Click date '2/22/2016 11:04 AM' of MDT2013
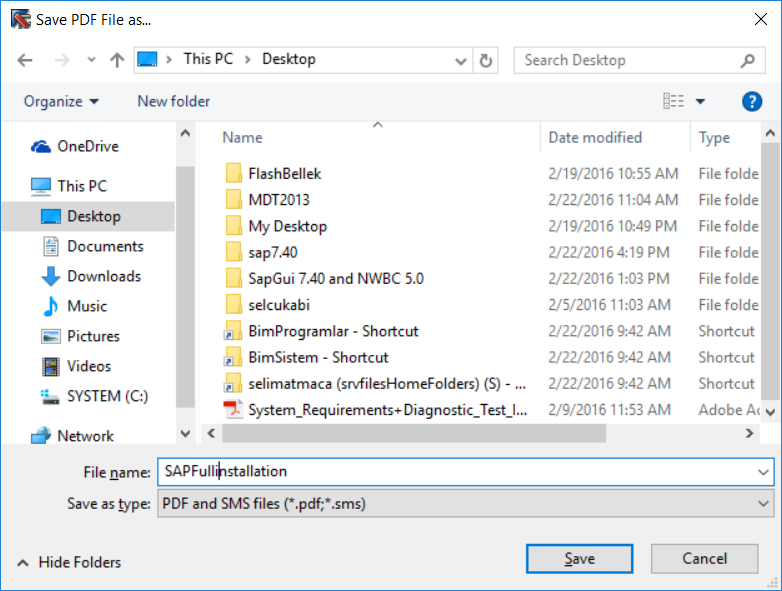 tap(613, 199)
